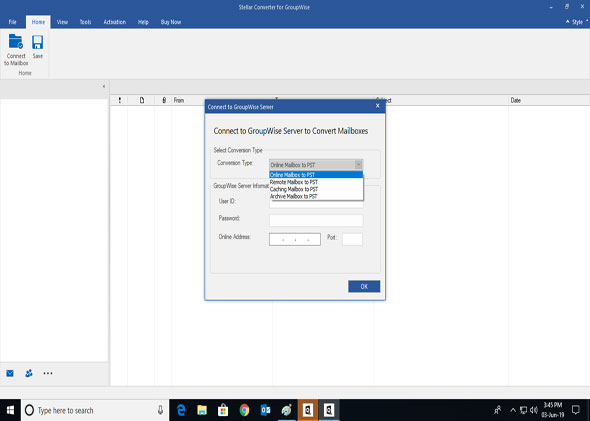Open File Explorer from taskbar
Screen dimensions: 590x421
tap(202, 410)
